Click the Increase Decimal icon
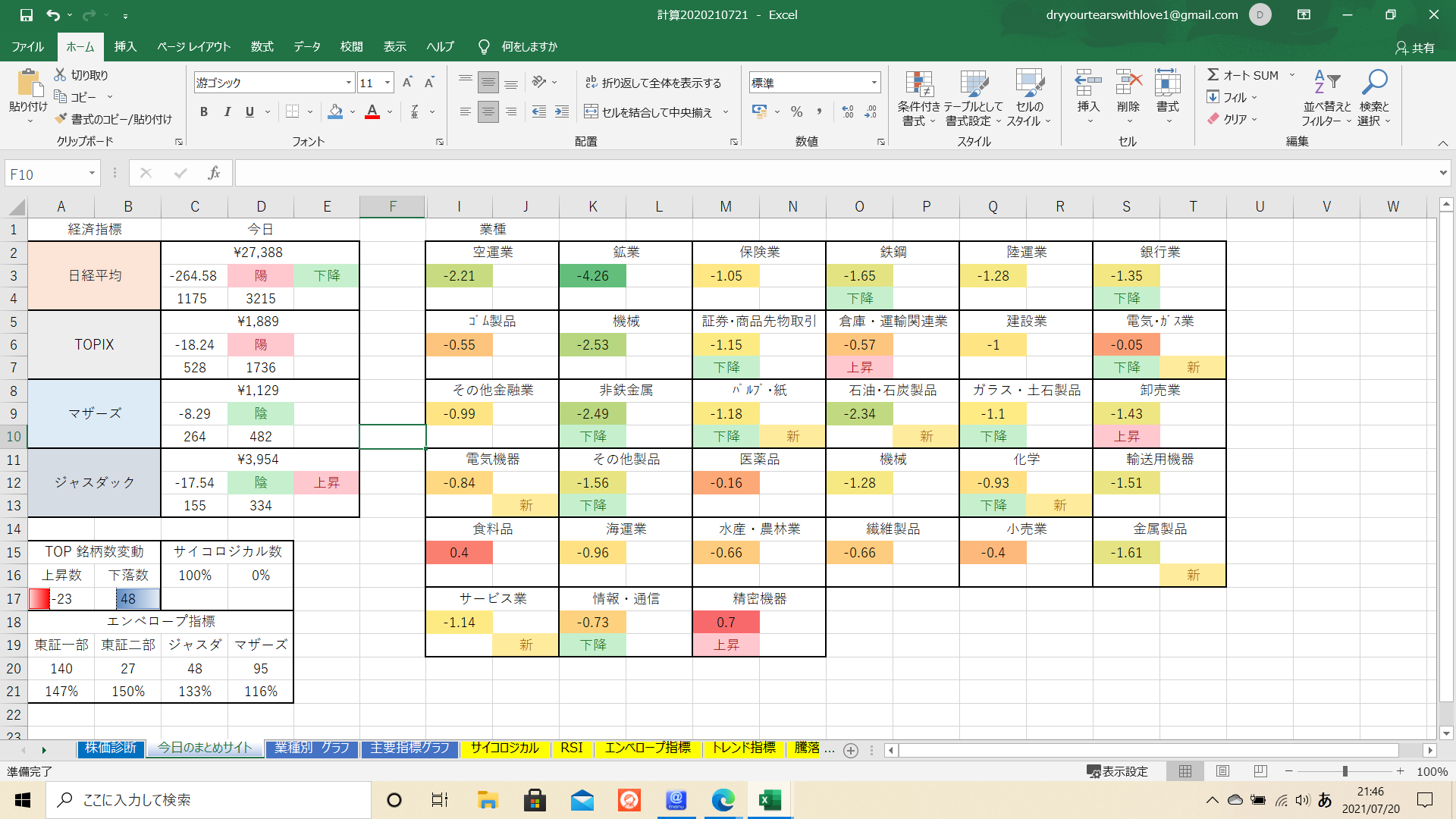The image size is (1456, 819). [x=848, y=111]
